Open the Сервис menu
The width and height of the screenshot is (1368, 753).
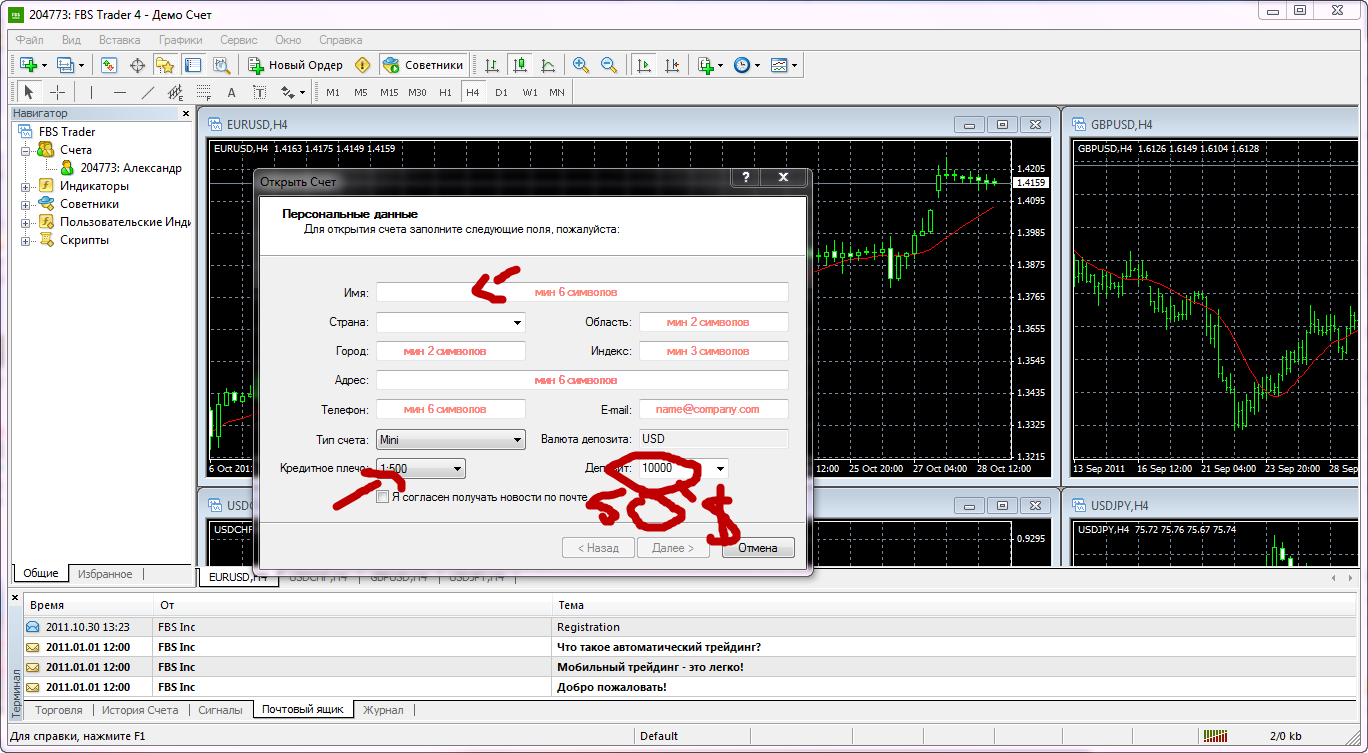click(x=238, y=40)
